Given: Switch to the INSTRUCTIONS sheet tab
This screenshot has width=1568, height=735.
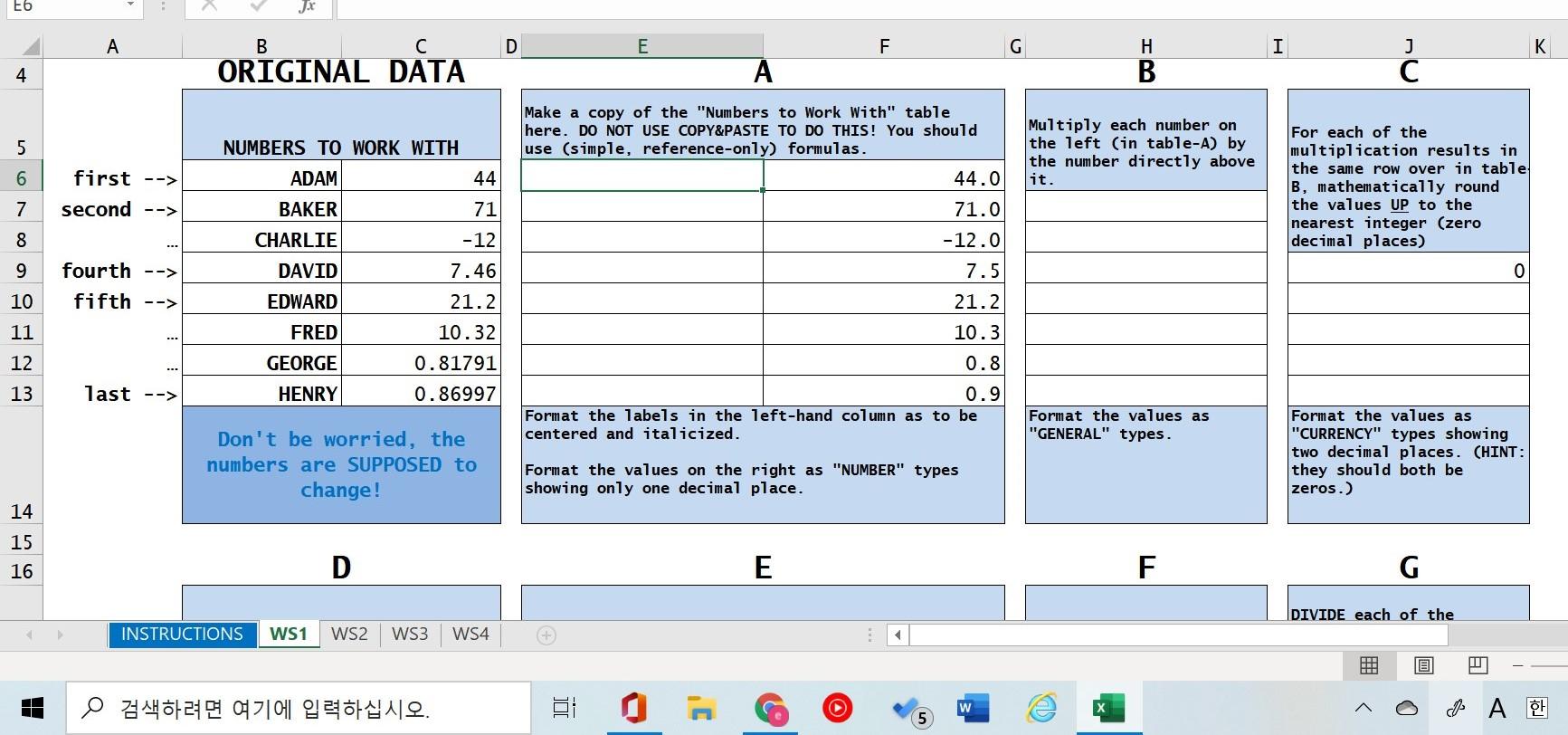Looking at the screenshot, I should coord(182,634).
